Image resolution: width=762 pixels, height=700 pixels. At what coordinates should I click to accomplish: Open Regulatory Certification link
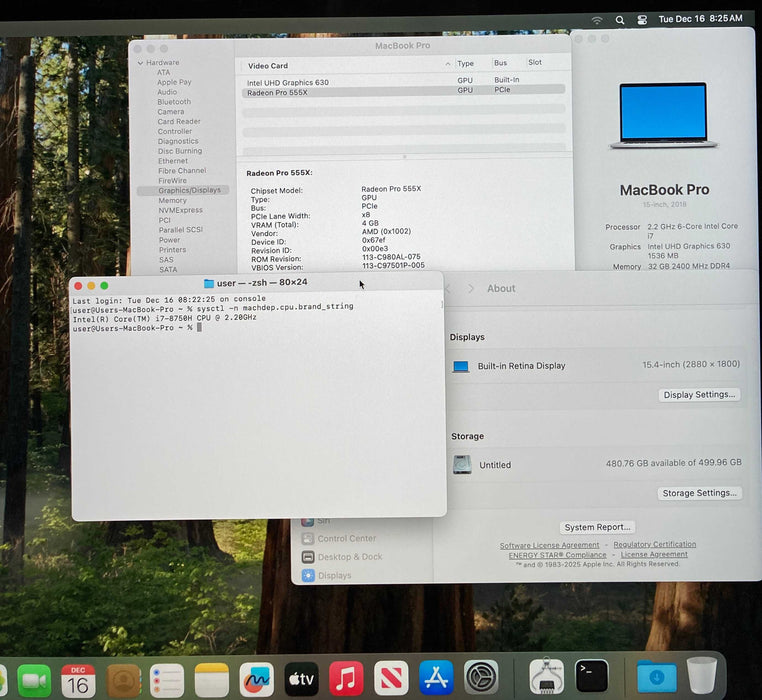pyautogui.click(x=655, y=544)
